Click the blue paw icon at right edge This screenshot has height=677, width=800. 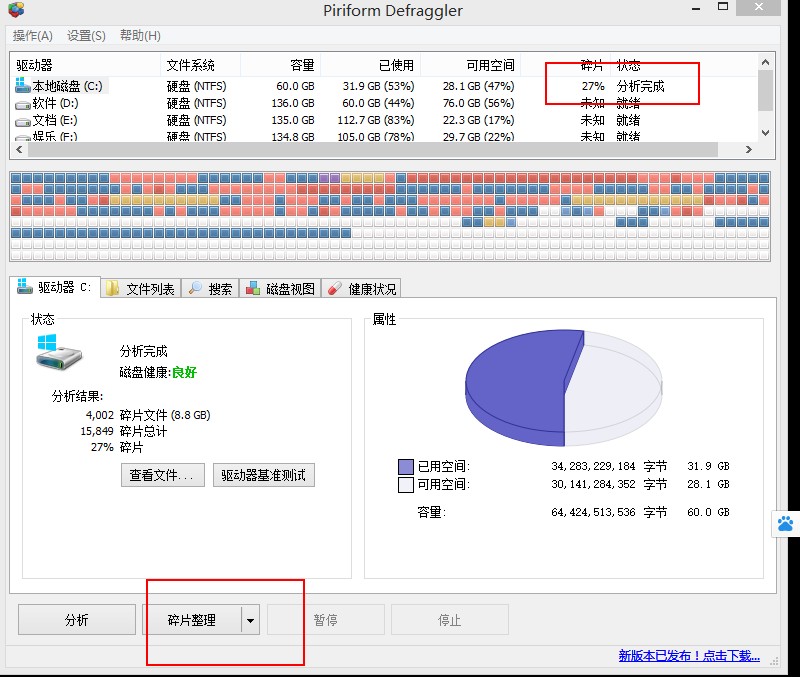(786, 523)
